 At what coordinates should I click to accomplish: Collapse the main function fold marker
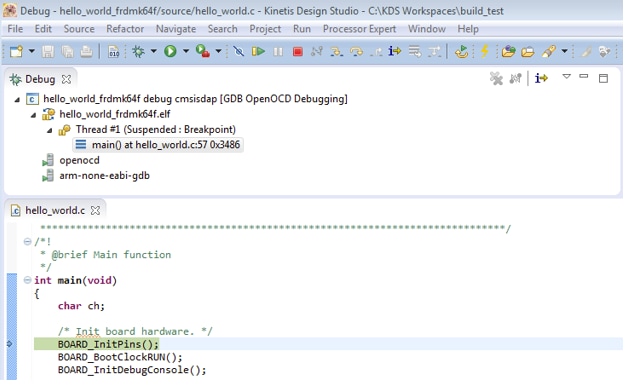pos(27,280)
